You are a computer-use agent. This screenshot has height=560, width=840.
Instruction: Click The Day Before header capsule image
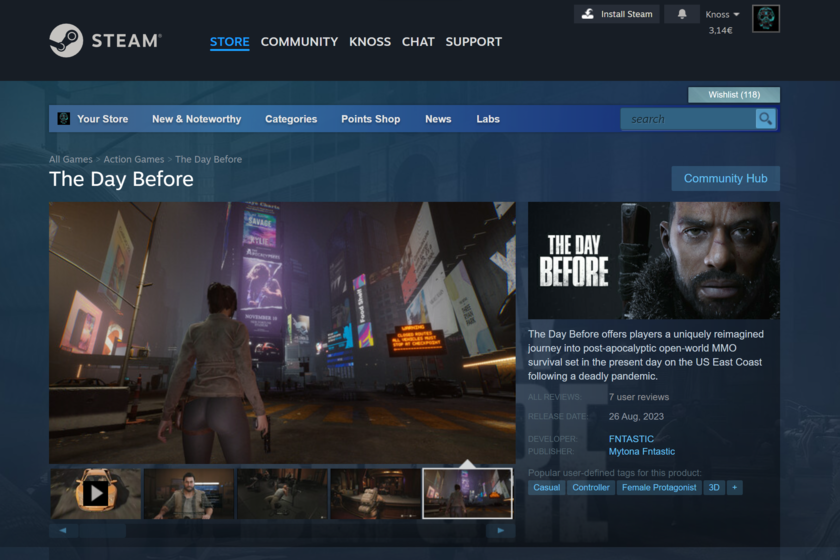(654, 260)
